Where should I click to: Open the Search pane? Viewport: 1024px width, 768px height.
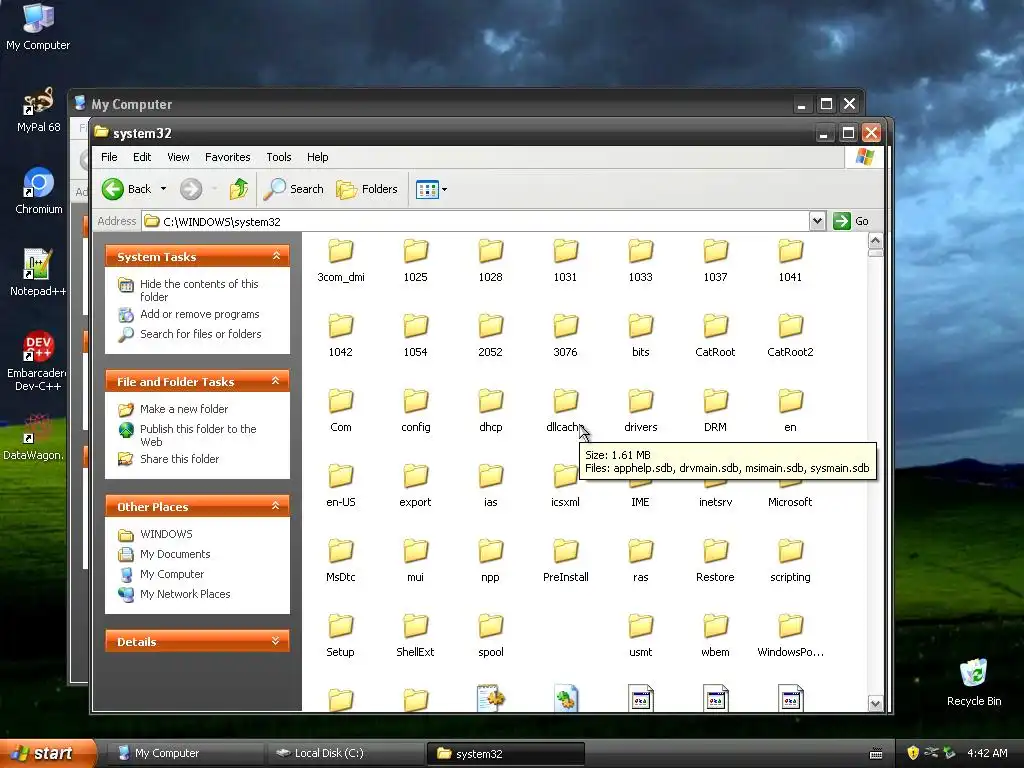click(x=293, y=189)
